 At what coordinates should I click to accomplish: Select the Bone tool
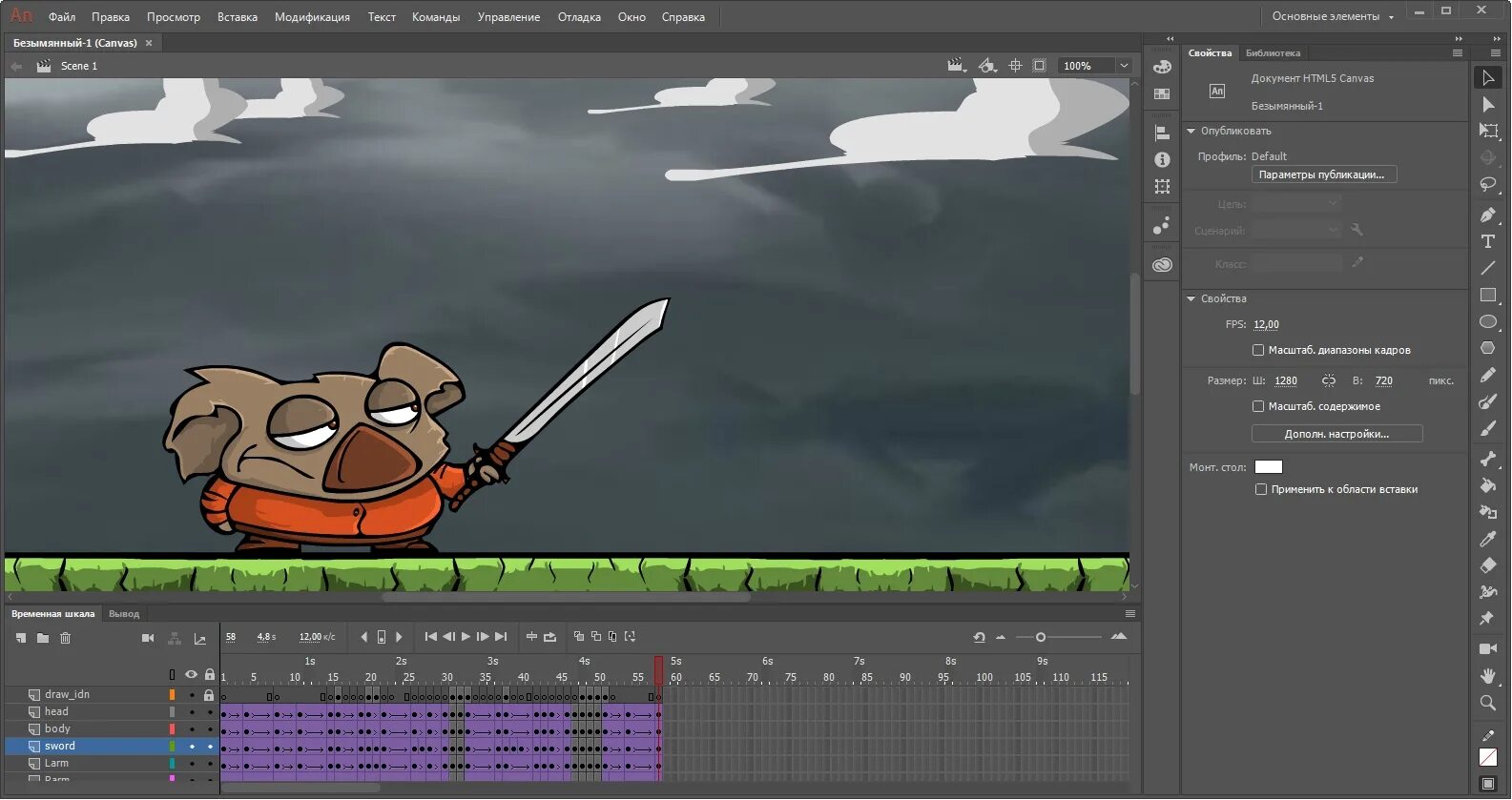click(x=1488, y=459)
